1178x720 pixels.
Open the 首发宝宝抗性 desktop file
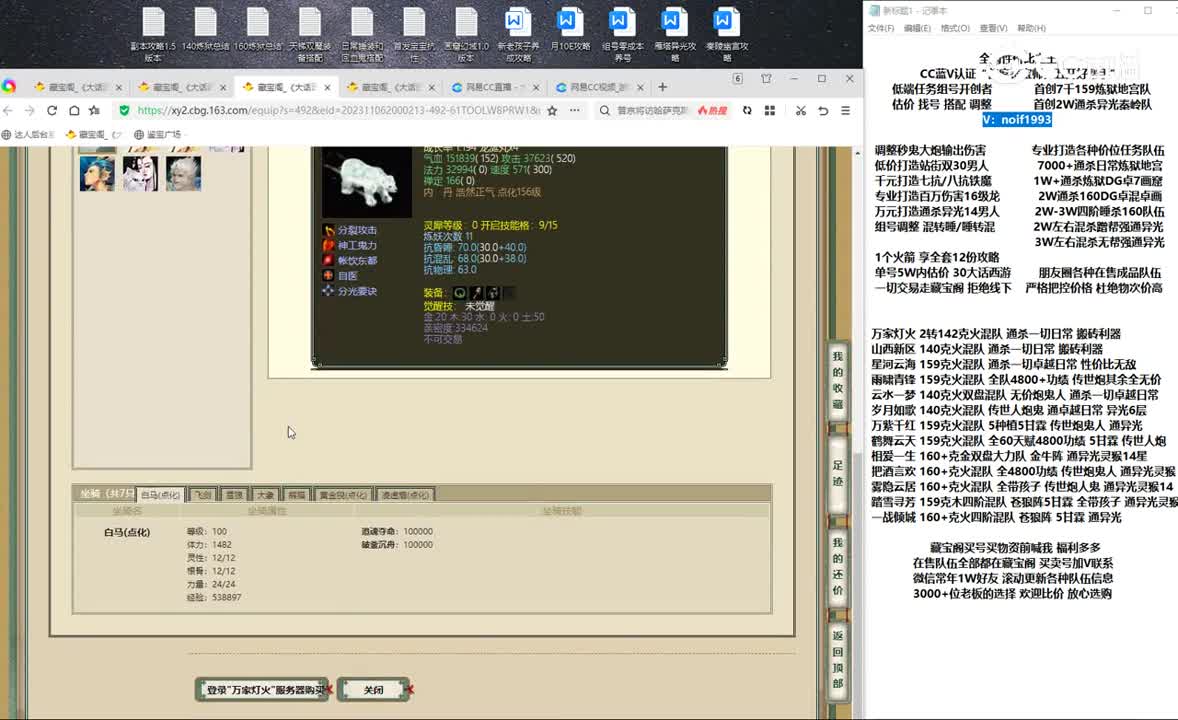click(x=414, y=34)
